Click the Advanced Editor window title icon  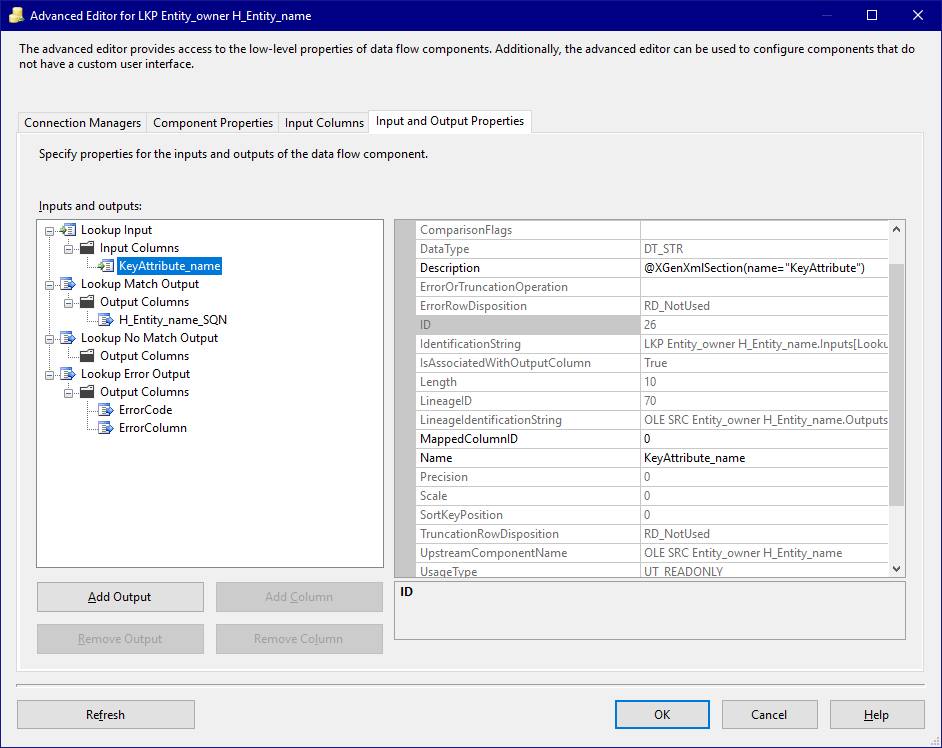tap(16, 16)
